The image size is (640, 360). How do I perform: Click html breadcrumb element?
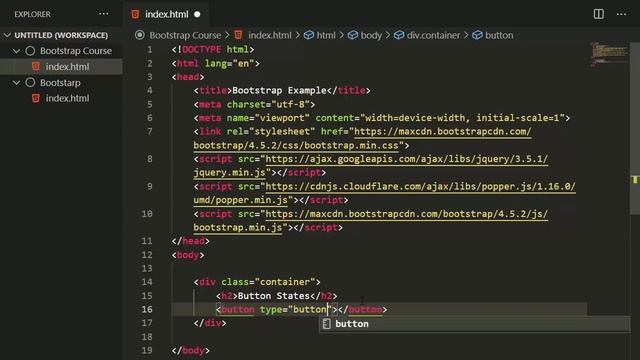326,35
